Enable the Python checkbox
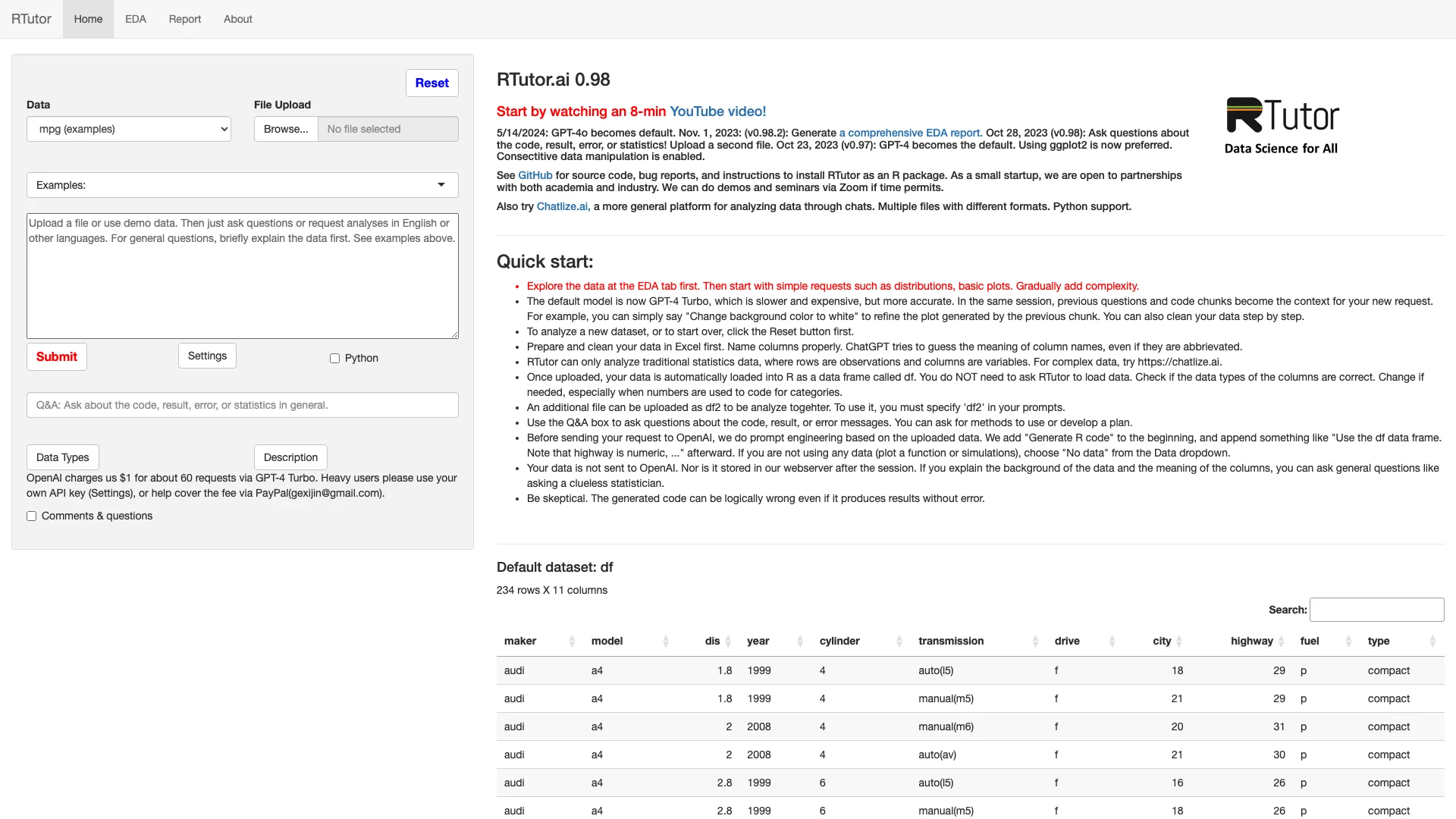The height and width of the screenshot is (819, 1456). coord(334,359)
